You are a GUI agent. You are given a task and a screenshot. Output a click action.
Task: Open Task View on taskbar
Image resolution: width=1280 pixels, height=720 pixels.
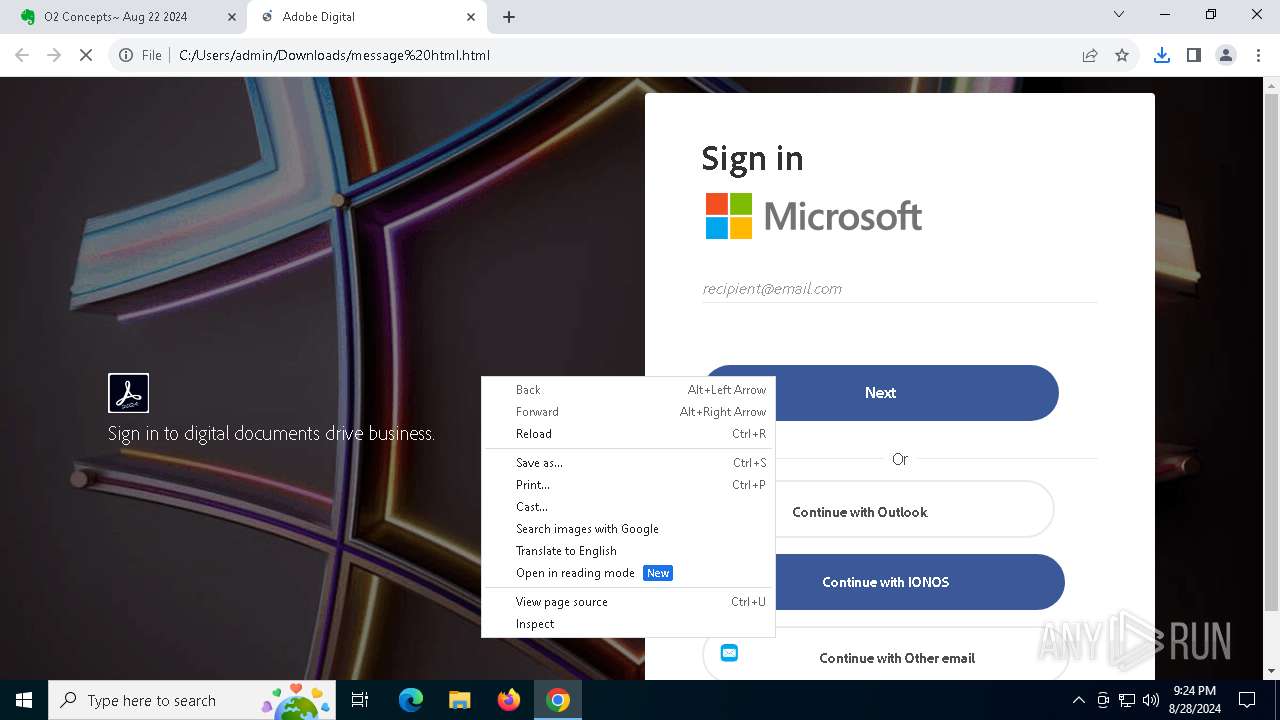click(360, 700)
